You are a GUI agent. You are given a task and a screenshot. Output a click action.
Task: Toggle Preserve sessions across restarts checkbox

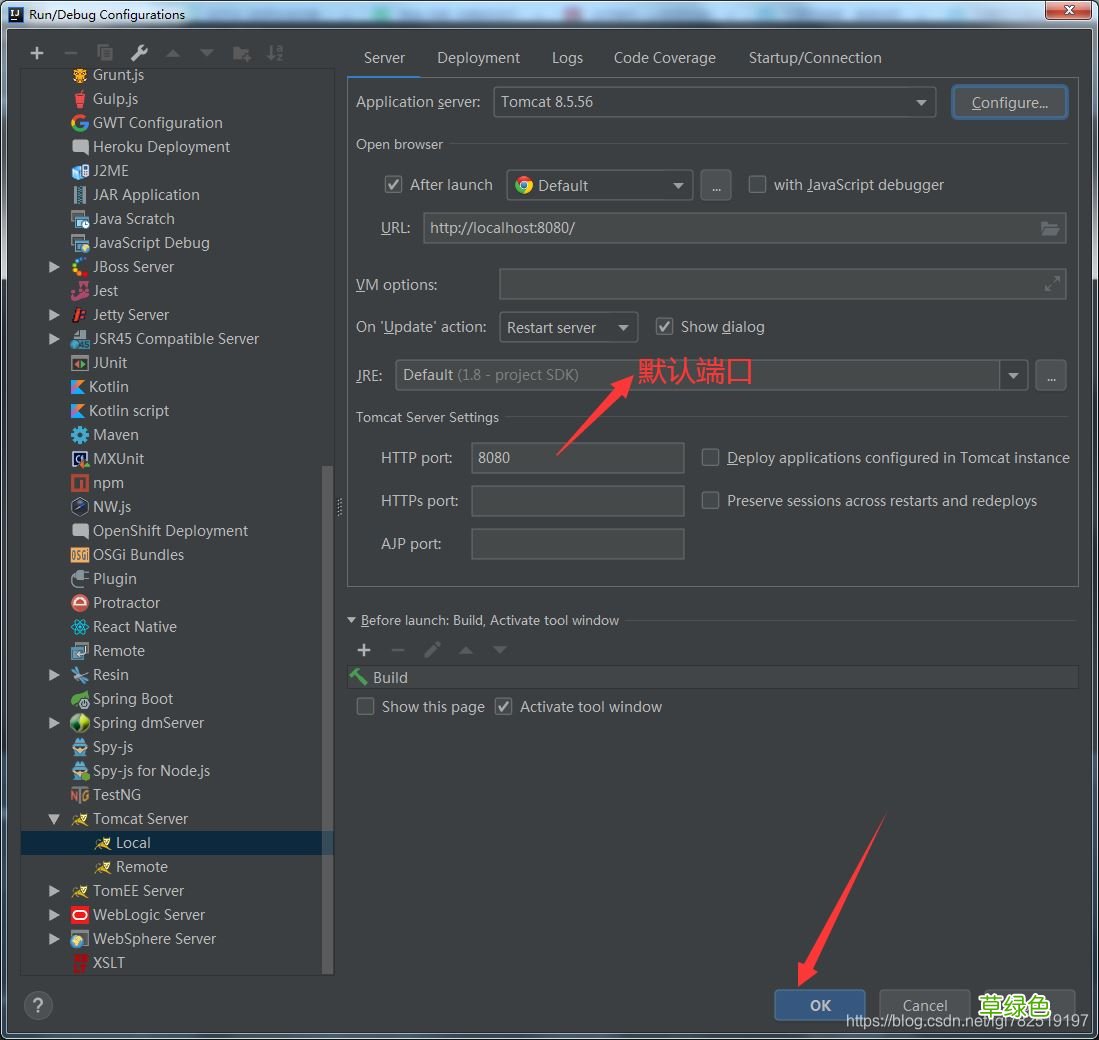pyautogui.click(x=711, y=501)
